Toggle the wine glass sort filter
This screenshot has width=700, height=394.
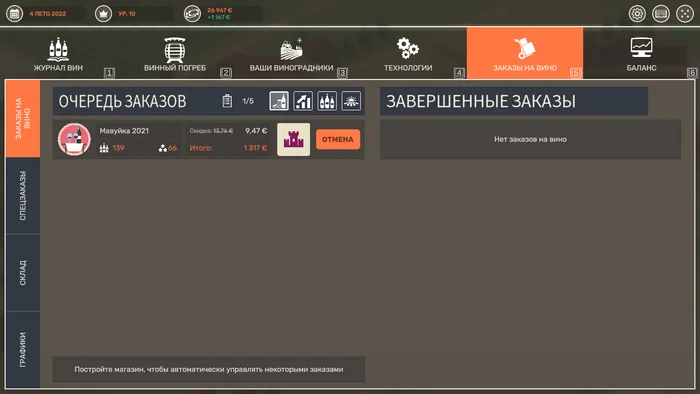(x=279, y=101)
